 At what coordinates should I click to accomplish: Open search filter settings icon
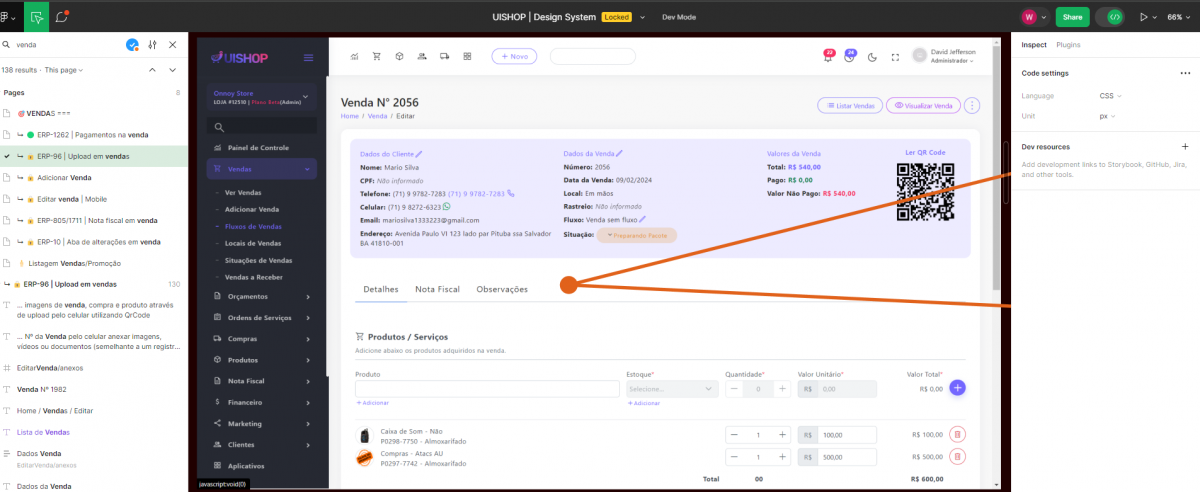[x=152, y=45]
